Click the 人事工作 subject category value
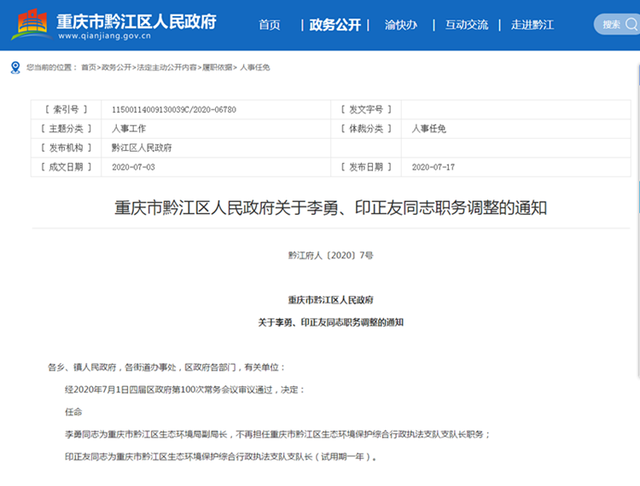Viewport: 640px width, 486px height. [x=130, y=128]
